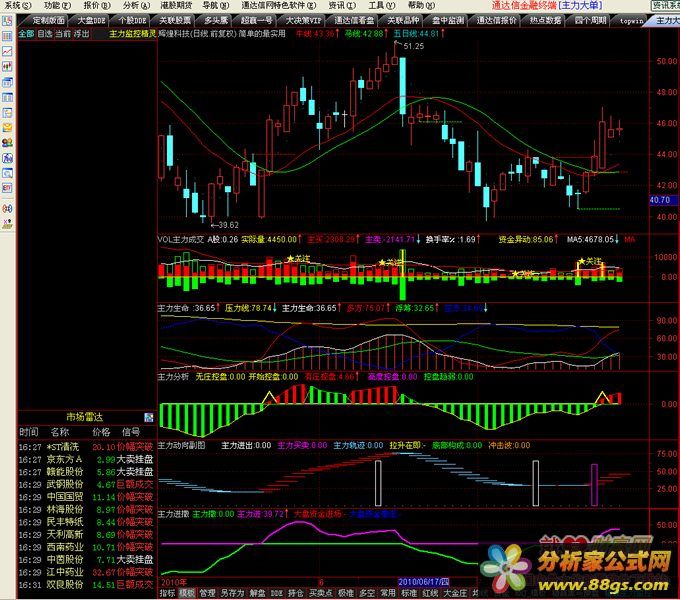Select the 江中药业 row in market radar

[x=86, y=572]
